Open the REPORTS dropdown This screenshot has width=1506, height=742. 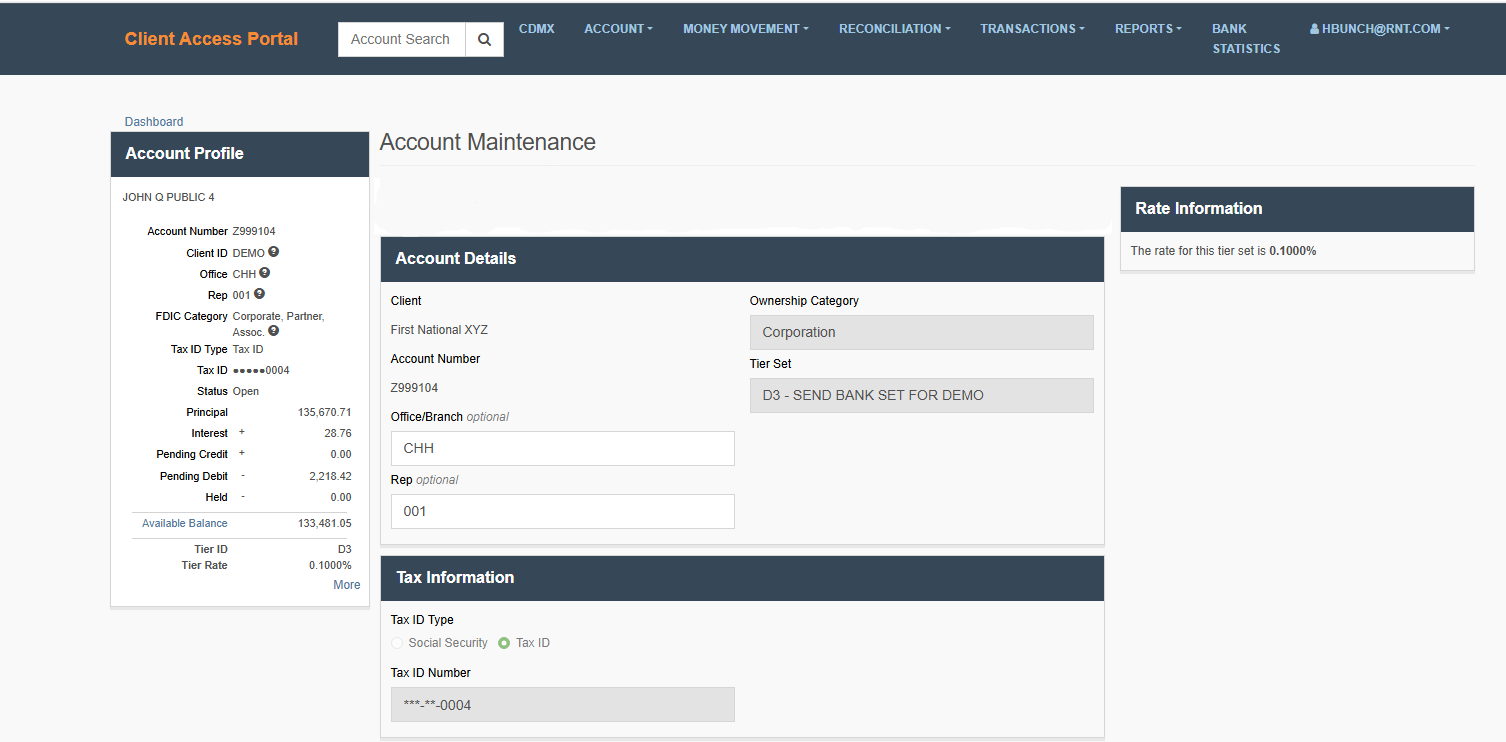(1148, 29)
